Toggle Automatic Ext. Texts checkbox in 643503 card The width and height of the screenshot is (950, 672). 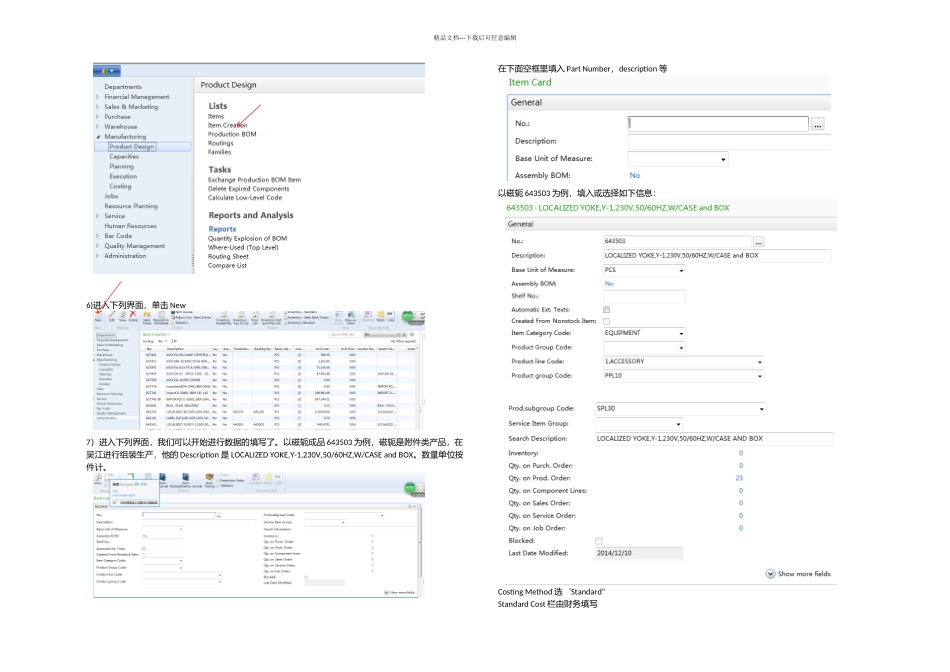(606, 310)
